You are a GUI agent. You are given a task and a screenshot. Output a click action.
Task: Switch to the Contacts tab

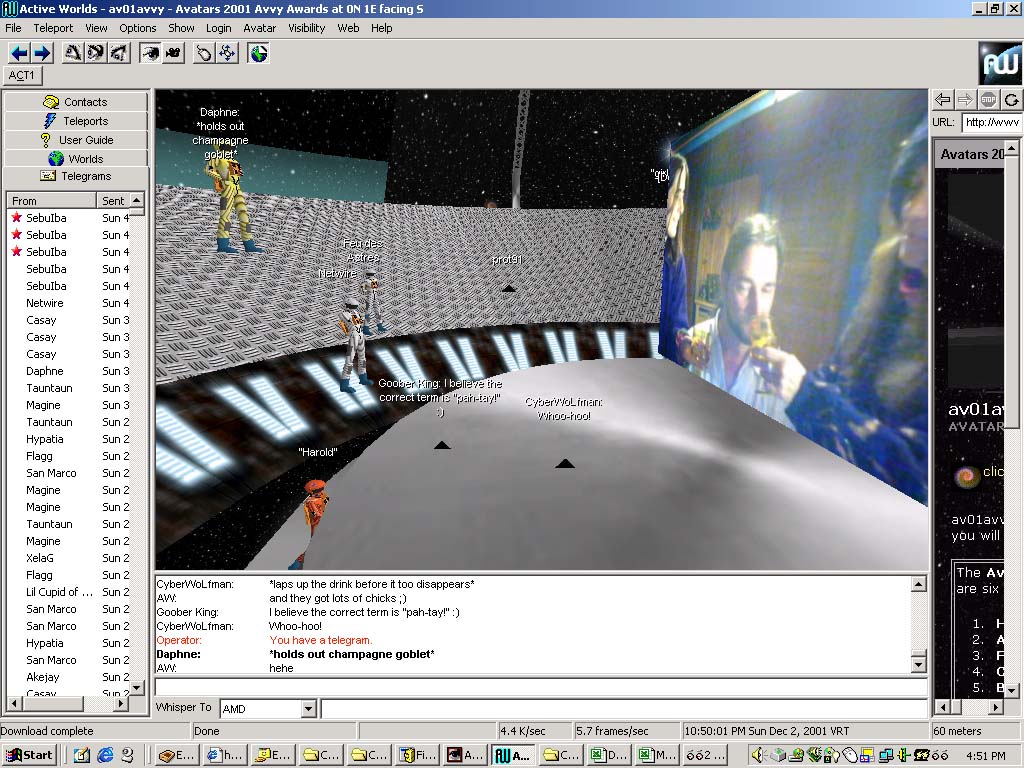(76, 102)
